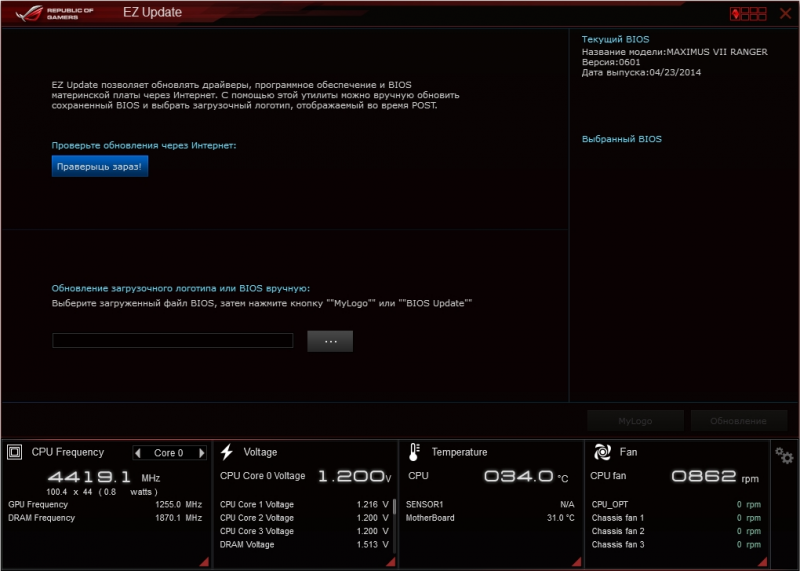
Task: Click the blue check-for-updates-now button
Action: pos(99,166)
